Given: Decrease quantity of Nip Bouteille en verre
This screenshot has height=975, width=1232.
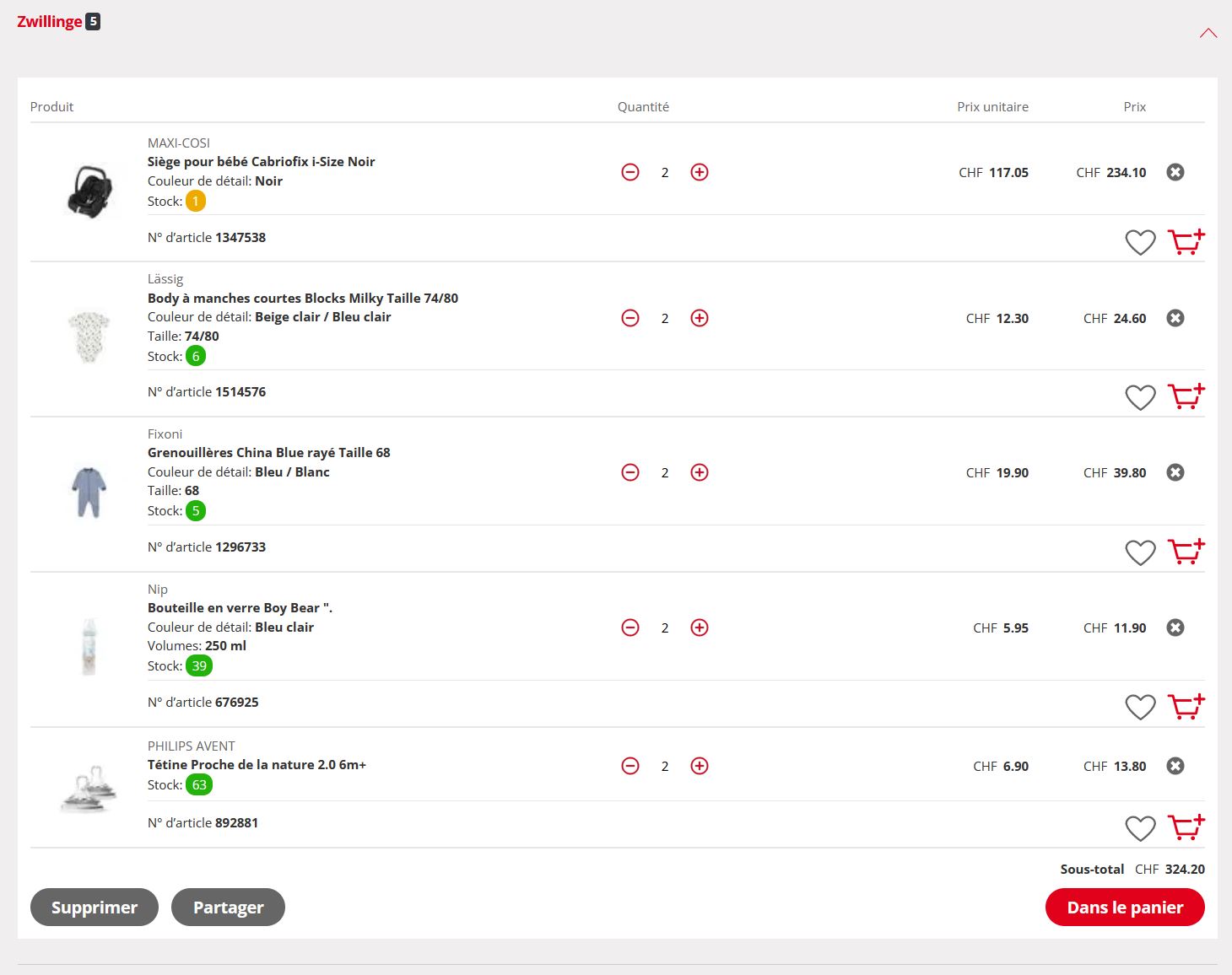Looking at the screenshot, I should click(x=630, y=628).
